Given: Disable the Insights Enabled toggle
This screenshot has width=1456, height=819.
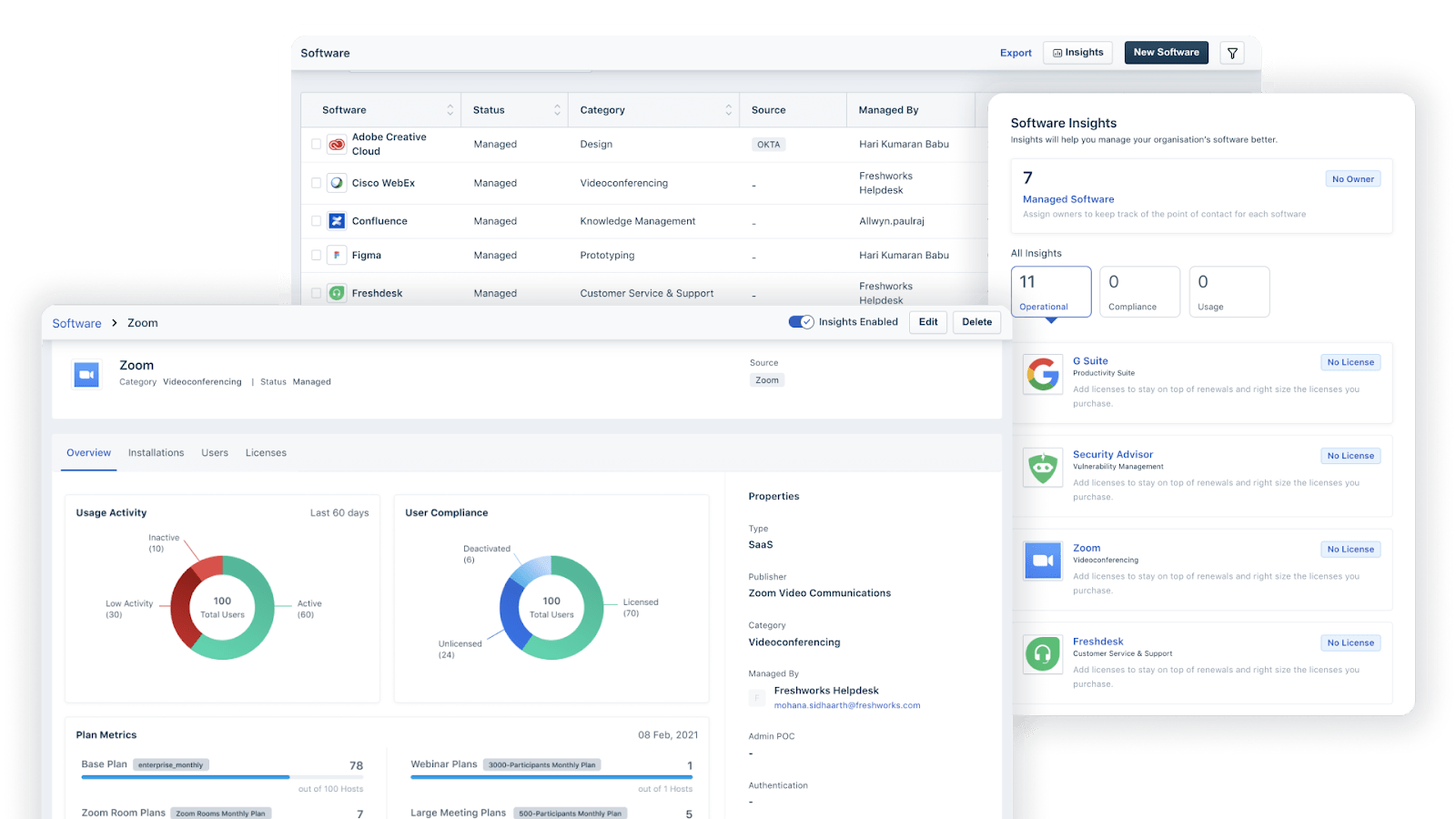Looking at the screenshot, I should coord(802,321).
